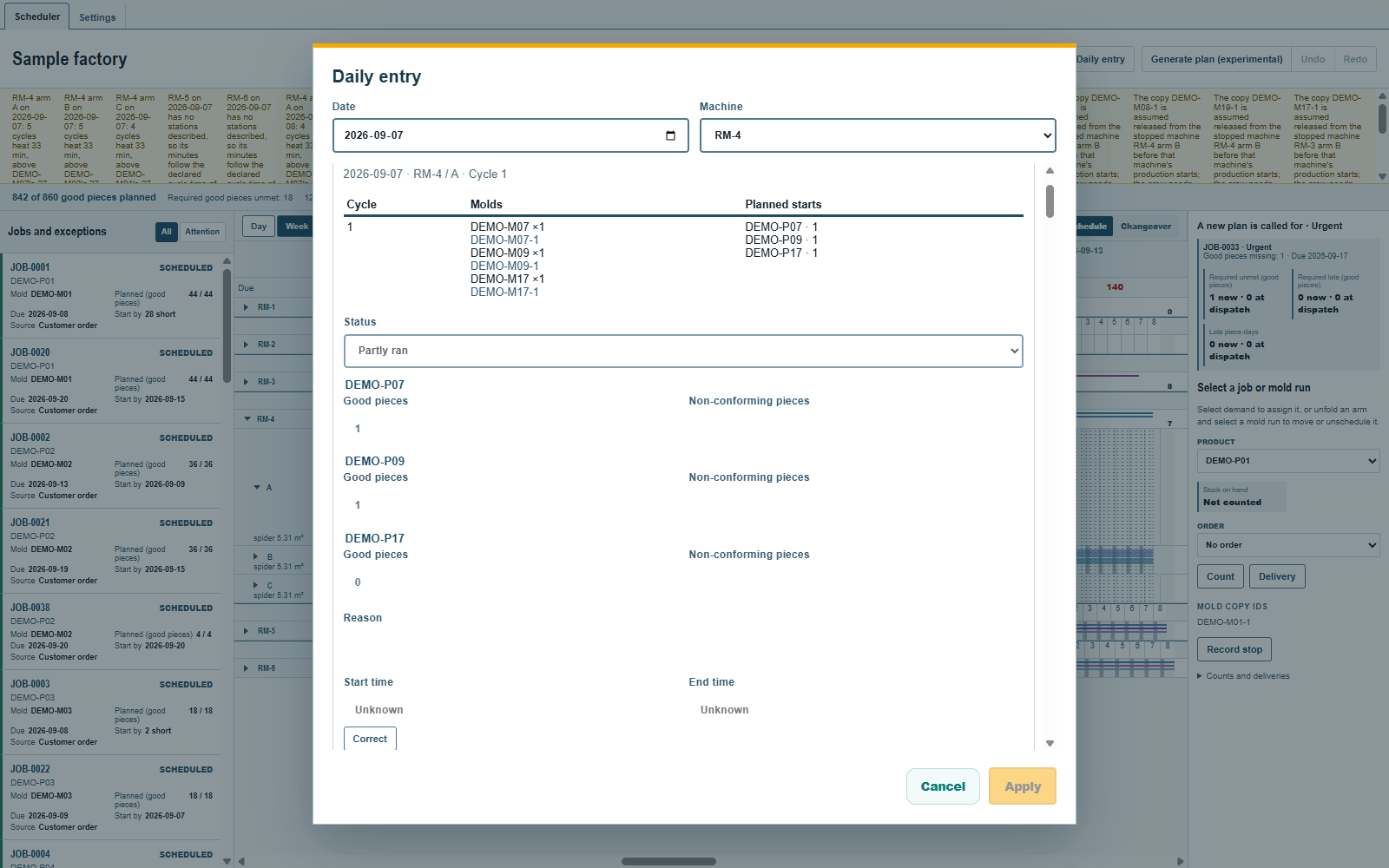Image resolution: width=1389 pixels, height=868 pixels.
Task: Collapse the RM-4 machine row
Action: [x=247, y=419]
